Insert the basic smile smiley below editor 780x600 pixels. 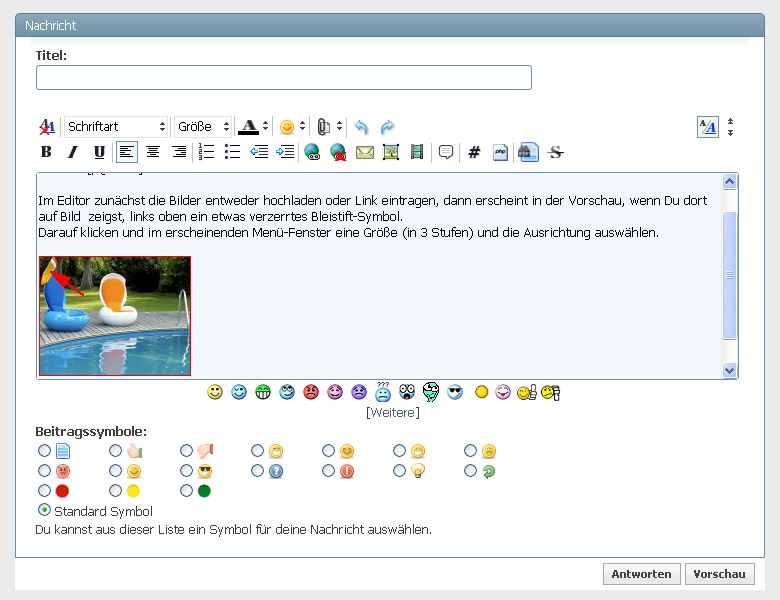pyautogui.click(x=215, y=393)
